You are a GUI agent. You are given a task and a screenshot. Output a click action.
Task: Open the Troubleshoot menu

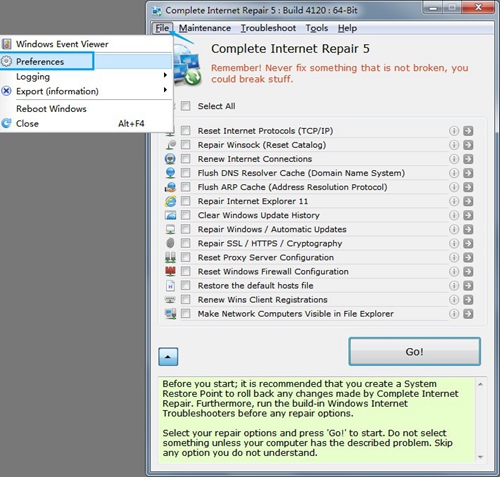(268, 28)
